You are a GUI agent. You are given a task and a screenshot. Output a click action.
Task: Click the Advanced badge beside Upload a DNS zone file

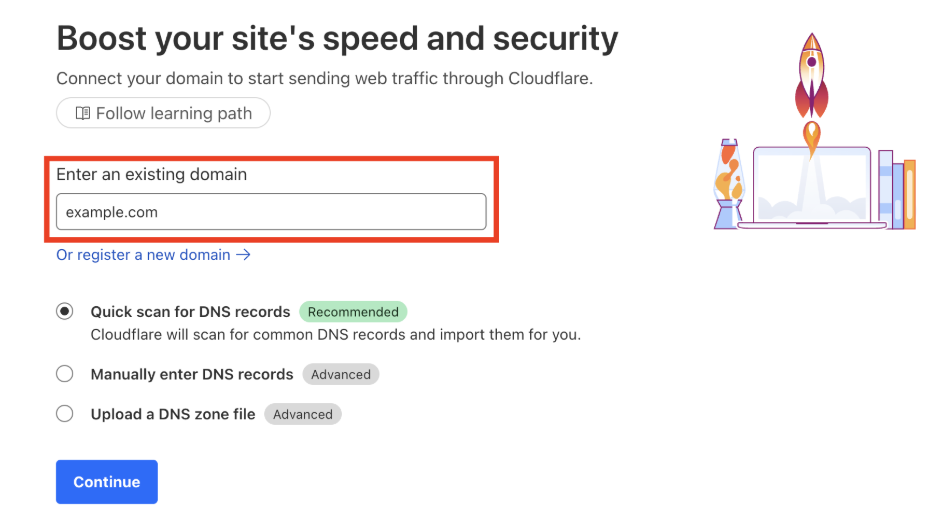[x=302, y=414]
